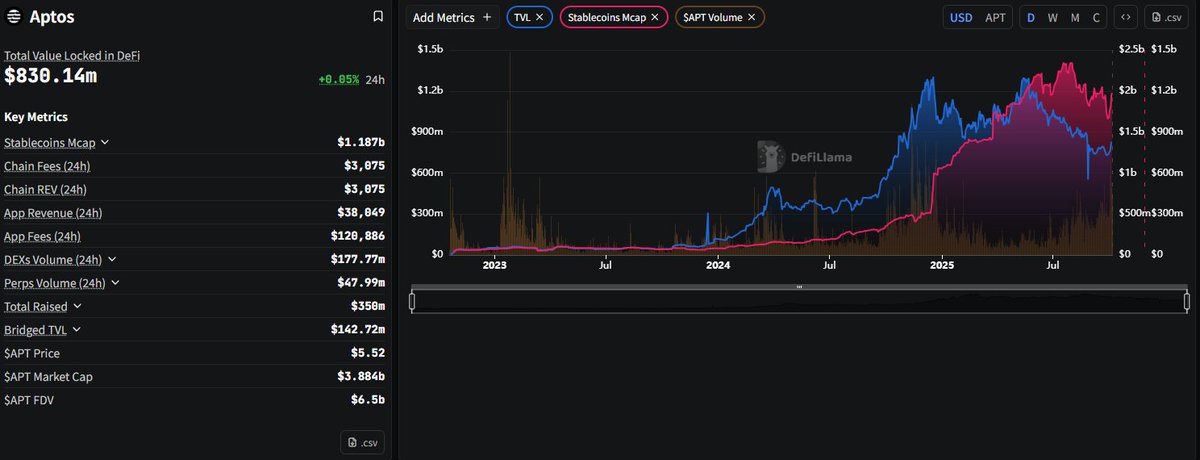1200x460 pixels.
Task: Remove the TVL metric chip
Action: point(540,17)
